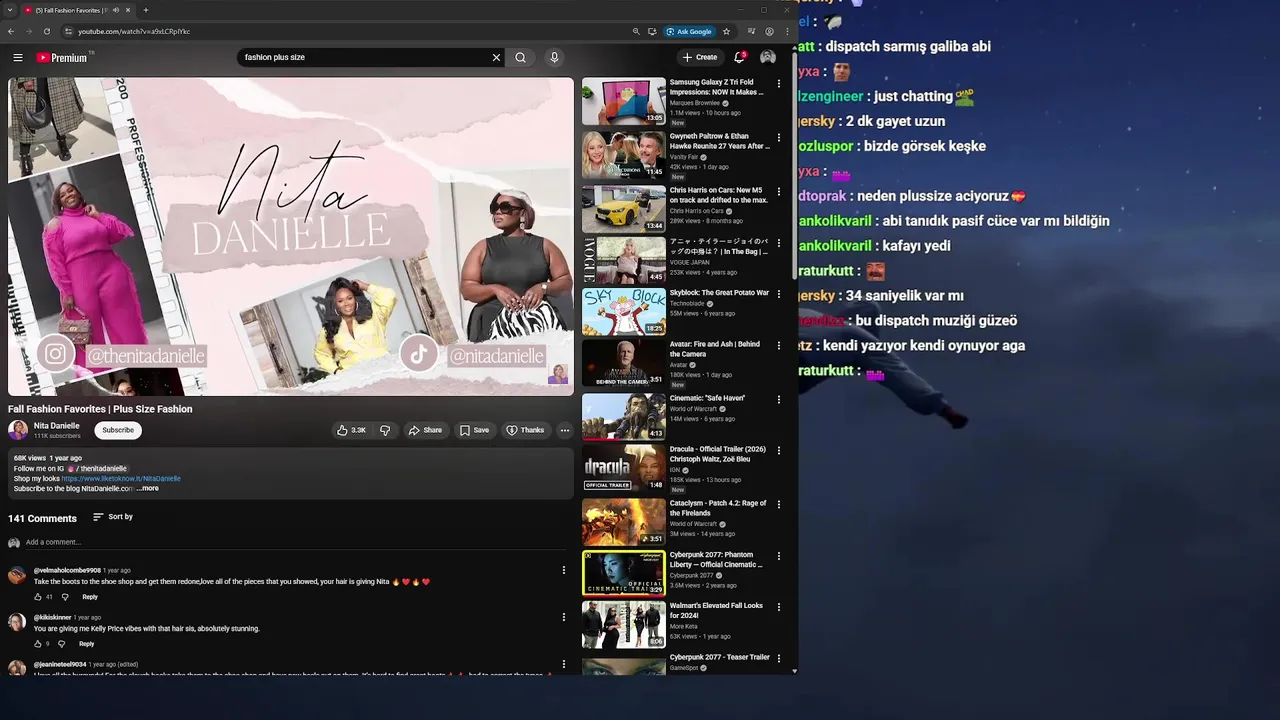Open Cataclysm Patch 4.2 thumbnail
This screenshot has width=1280, height=720.
click(x=624, y=522)
